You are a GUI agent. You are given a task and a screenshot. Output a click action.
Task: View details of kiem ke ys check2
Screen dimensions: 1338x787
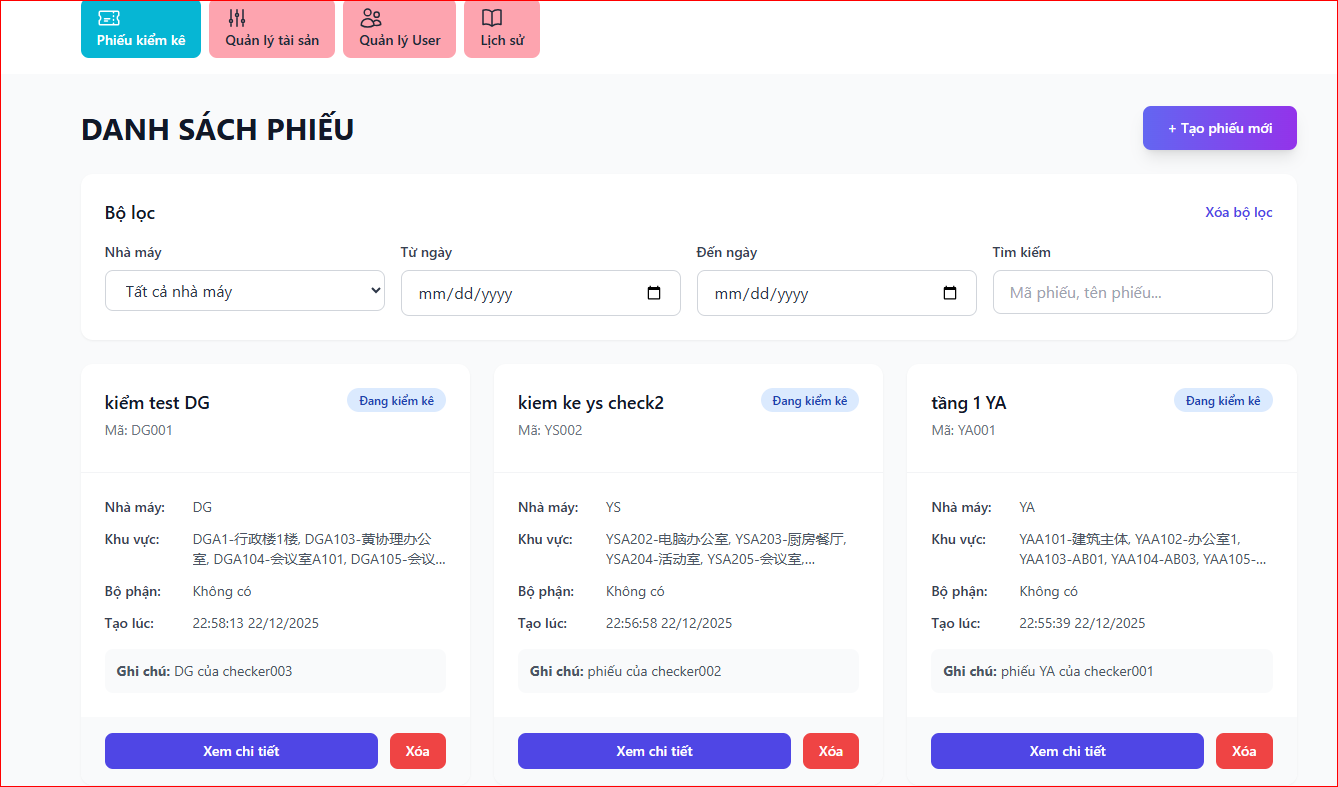[654, 751]
